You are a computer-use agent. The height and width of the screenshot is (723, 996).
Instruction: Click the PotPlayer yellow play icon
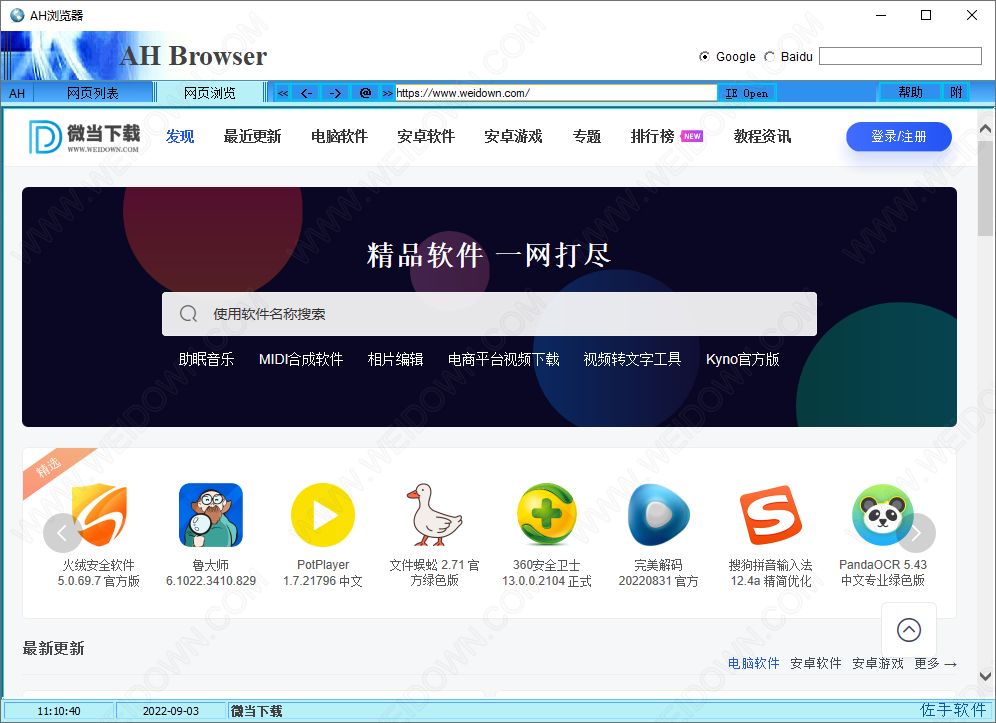click(x=323, y=515)
